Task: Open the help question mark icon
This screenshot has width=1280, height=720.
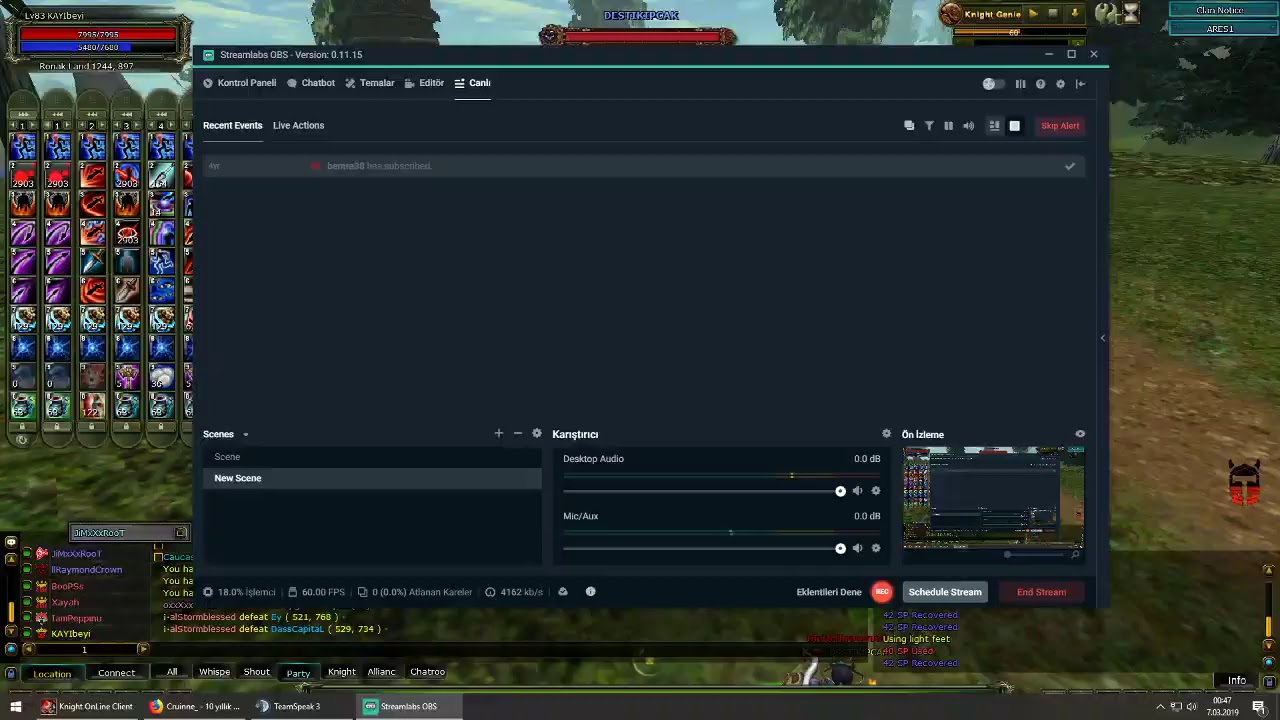Action: 1040,84
